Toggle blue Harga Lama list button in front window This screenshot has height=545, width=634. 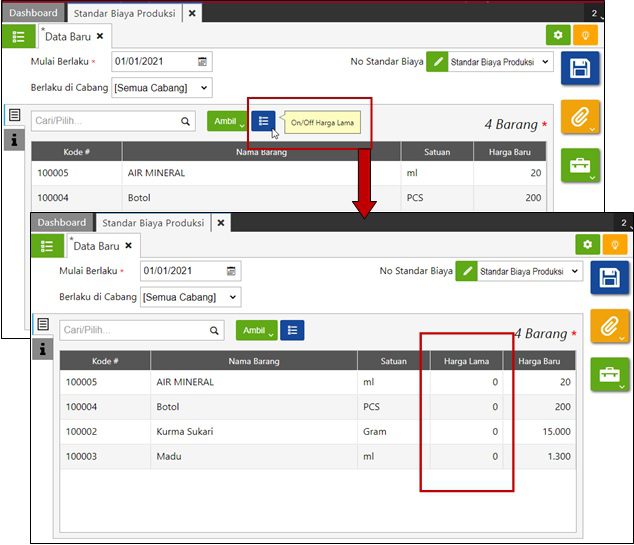coord(292,330)
